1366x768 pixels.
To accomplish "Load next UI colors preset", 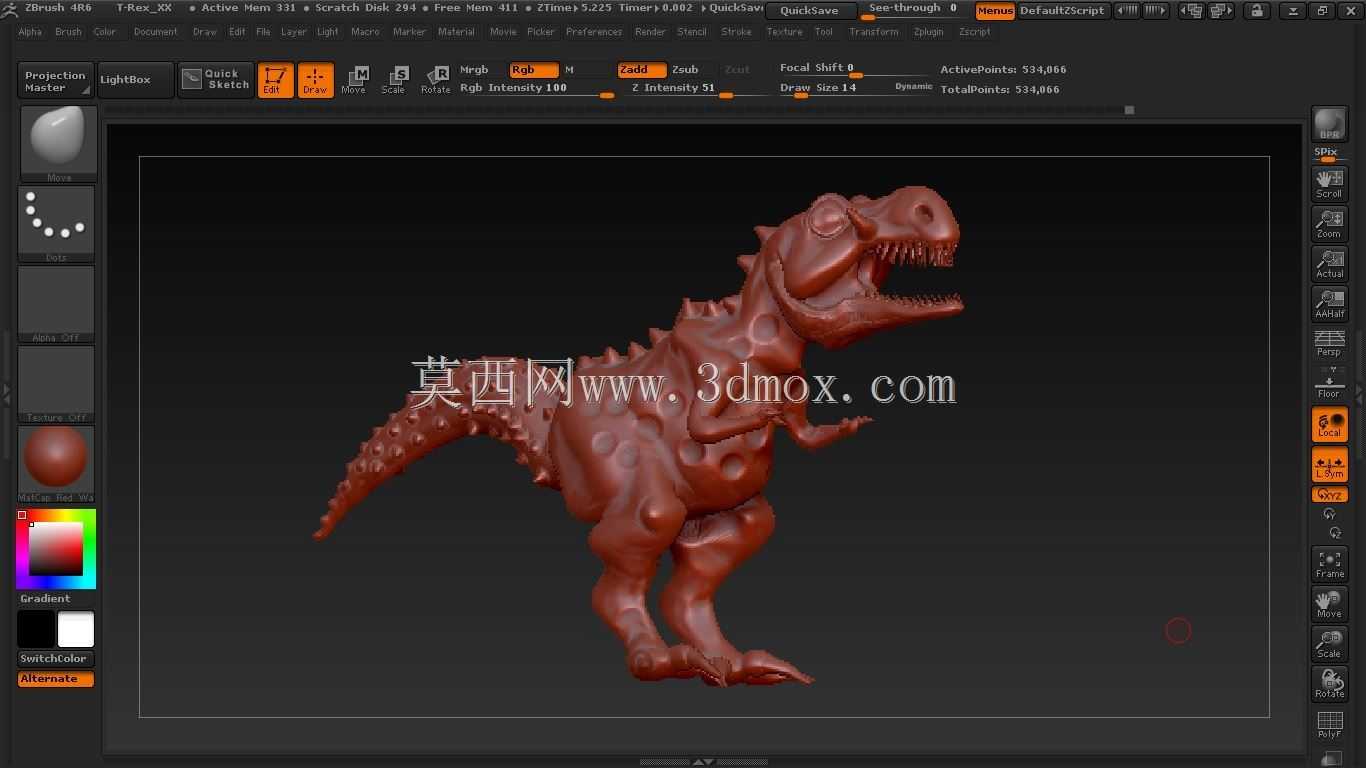I will pyautogui.click(x=1155, y=11).
